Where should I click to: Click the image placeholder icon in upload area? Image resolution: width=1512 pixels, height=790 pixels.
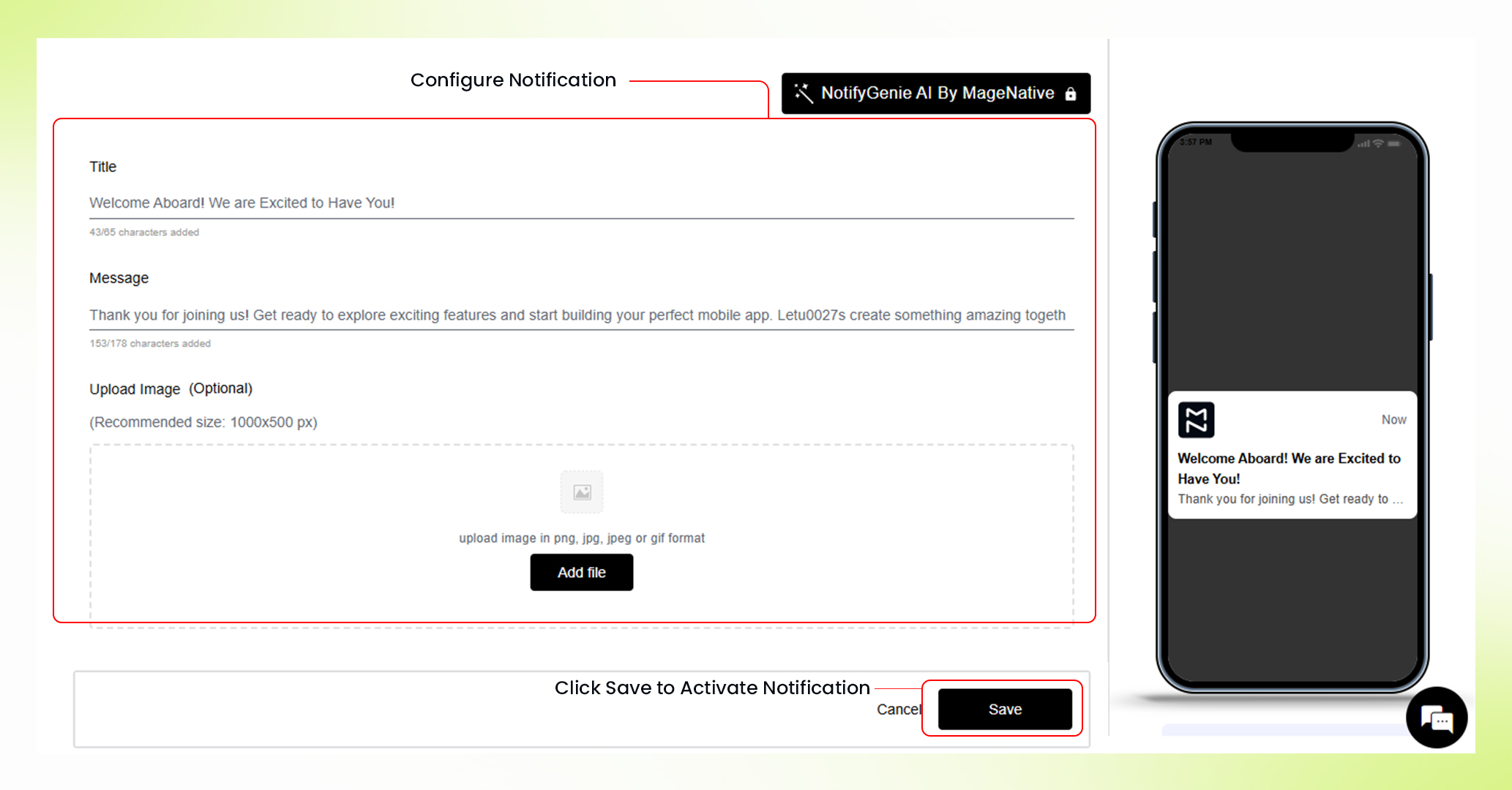click(x=581, y=492)
